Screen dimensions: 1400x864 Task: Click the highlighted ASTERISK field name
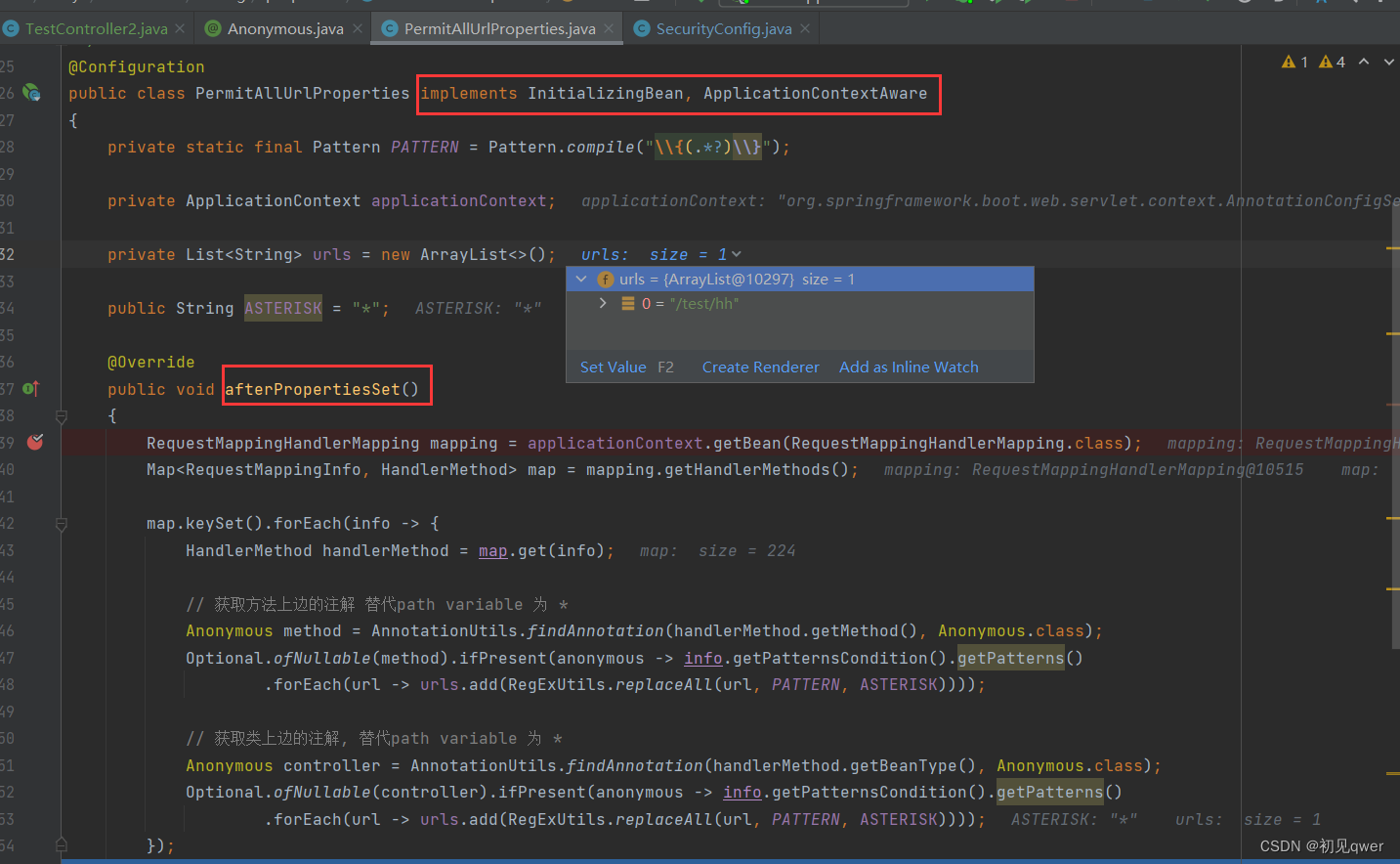283,309
